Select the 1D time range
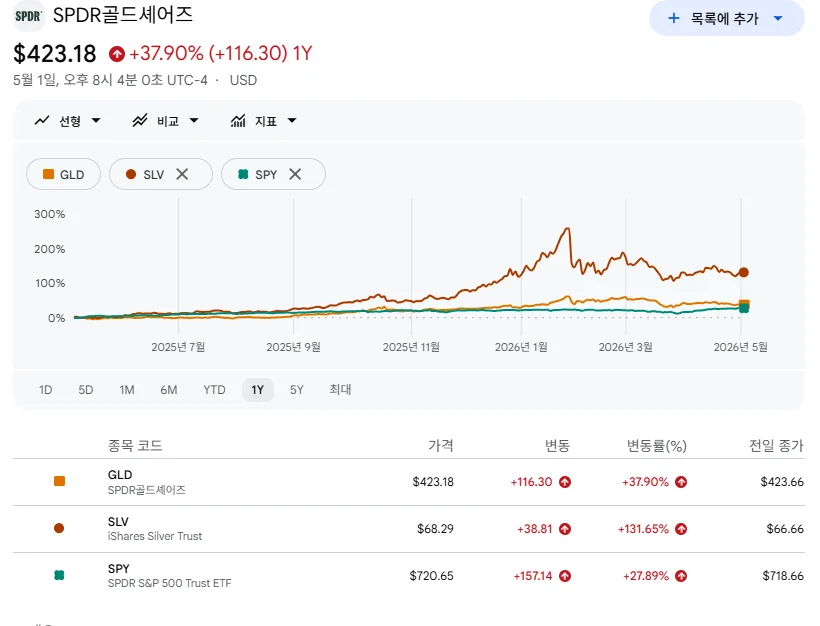The image size is (820, 626). [45, 390]
